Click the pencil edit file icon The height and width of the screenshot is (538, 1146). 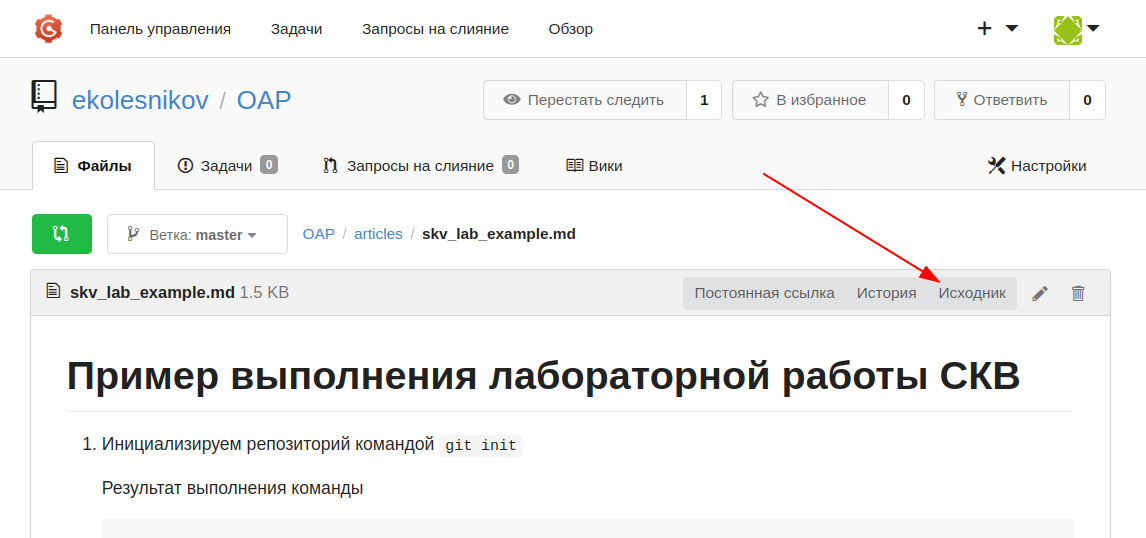pos(1040,293)
